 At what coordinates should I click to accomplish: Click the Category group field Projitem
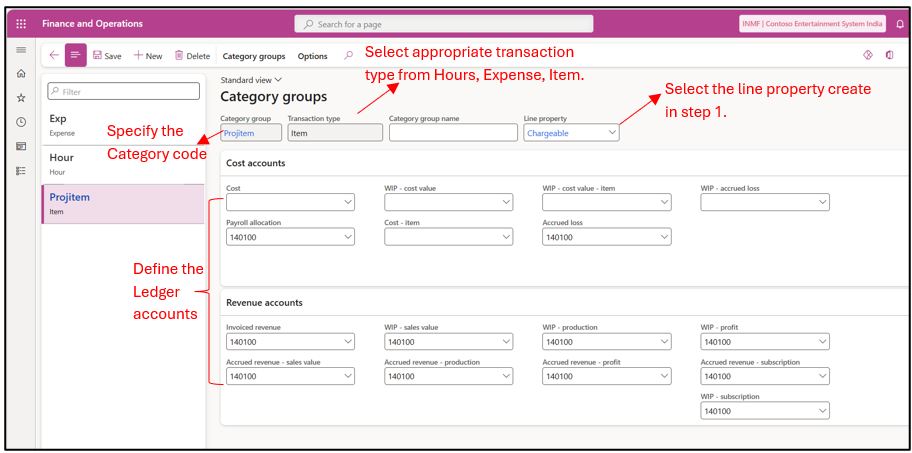[251, 133]
